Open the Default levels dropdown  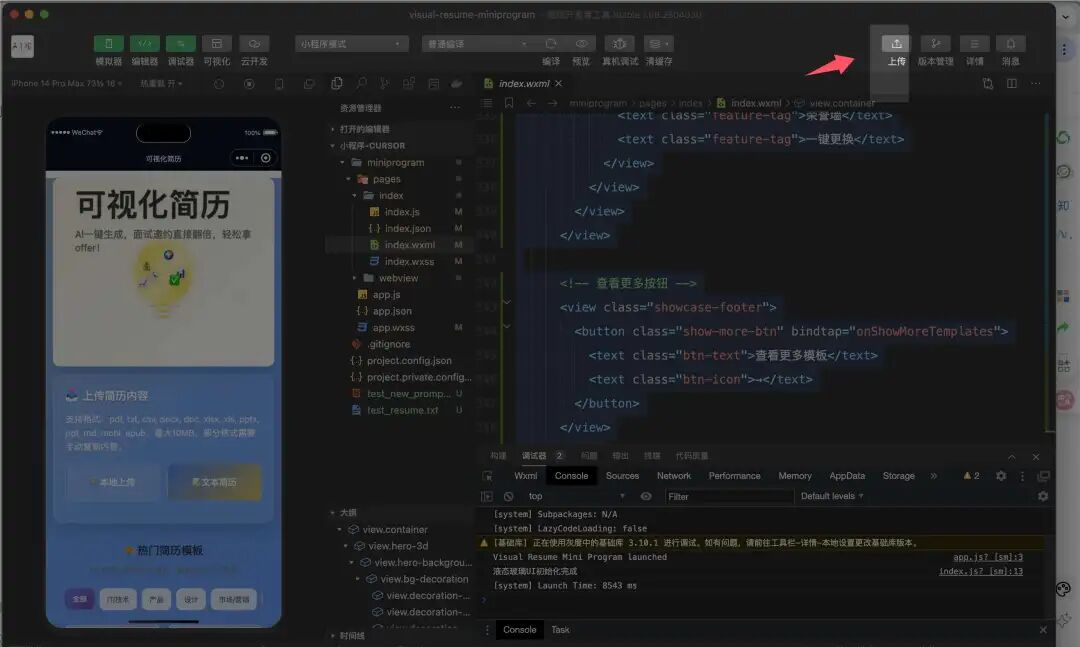(832, 496)
